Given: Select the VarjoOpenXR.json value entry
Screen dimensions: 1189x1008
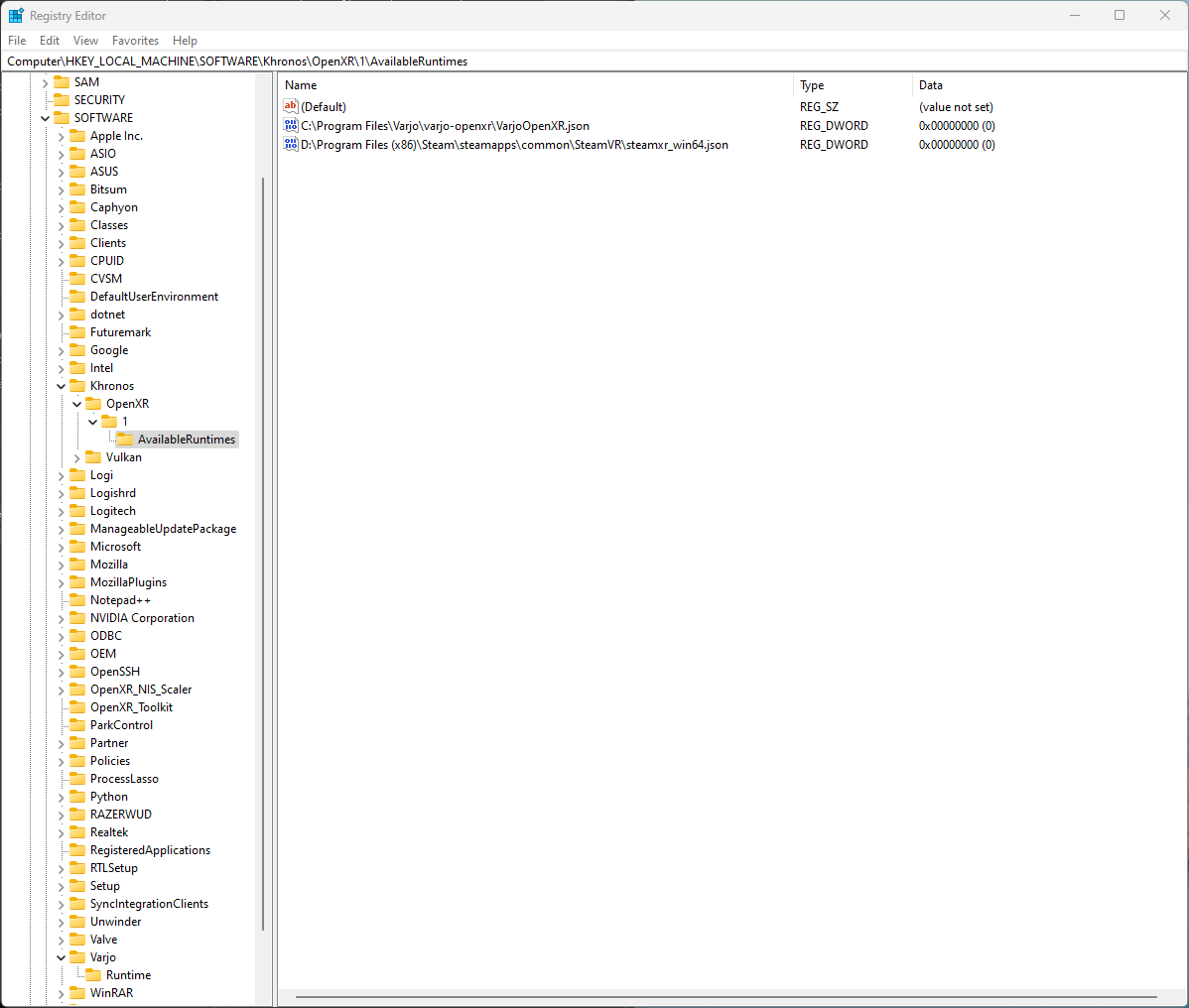Looking at the screenshot, I should point(445,126).
